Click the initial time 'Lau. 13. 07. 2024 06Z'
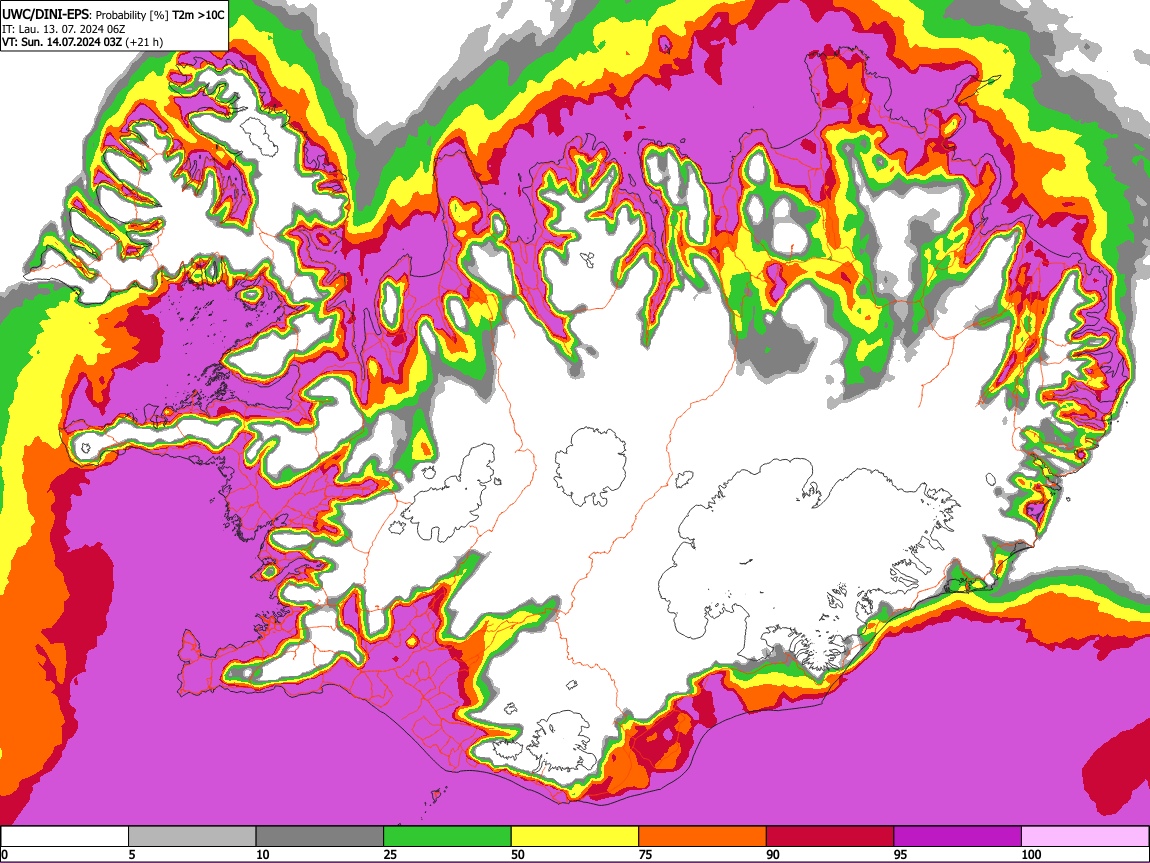 pos(71,29)
